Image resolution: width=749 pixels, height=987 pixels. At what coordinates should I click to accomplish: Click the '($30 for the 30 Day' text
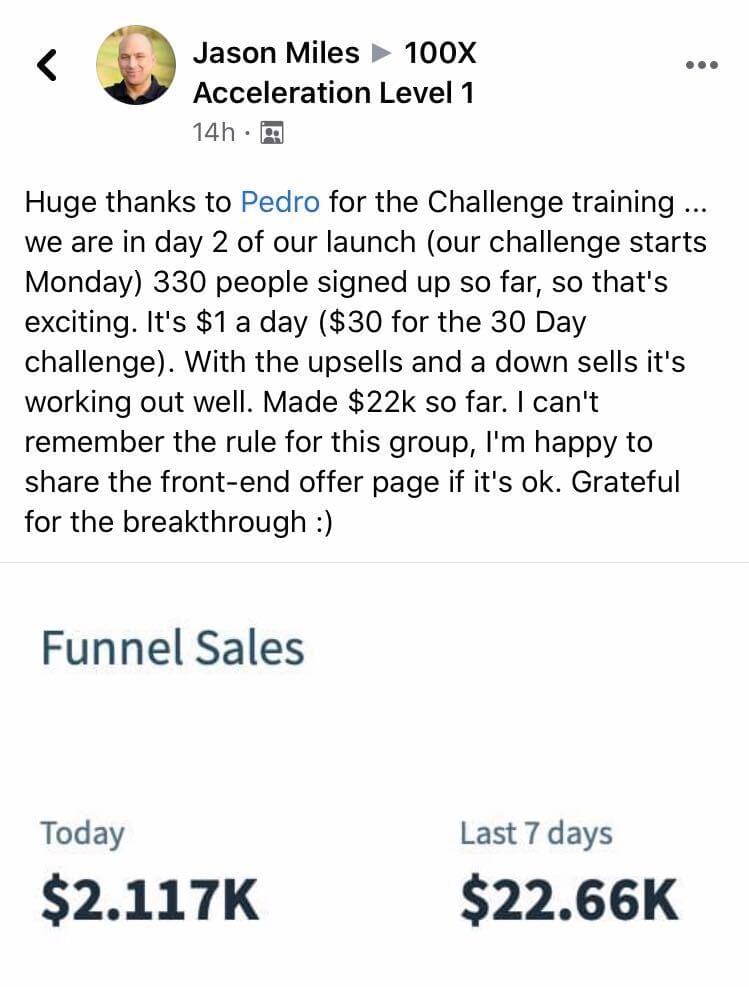pyautogui.click(x=453, y=322)
